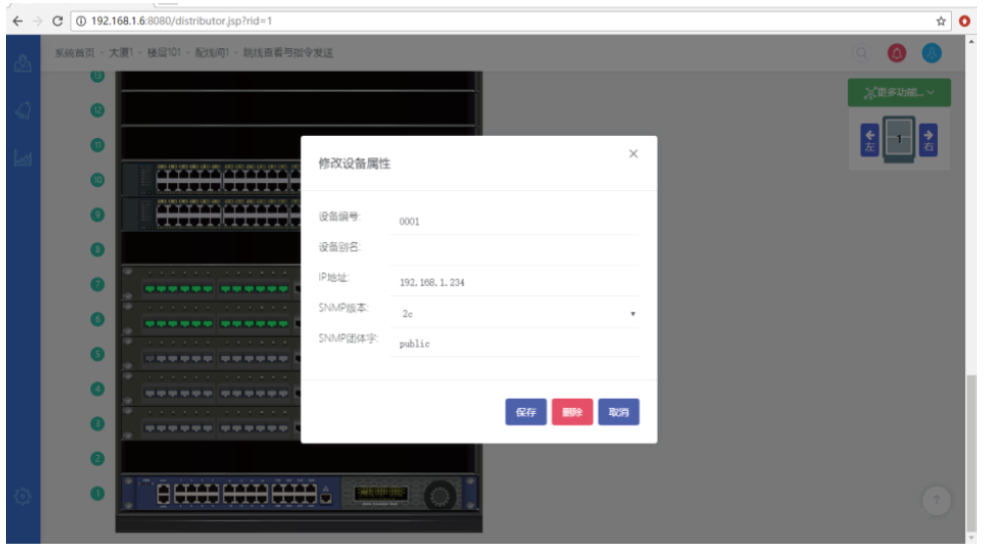Click the search magnifier icon in header
Viewport: 984px width, 553px height.
861,53
